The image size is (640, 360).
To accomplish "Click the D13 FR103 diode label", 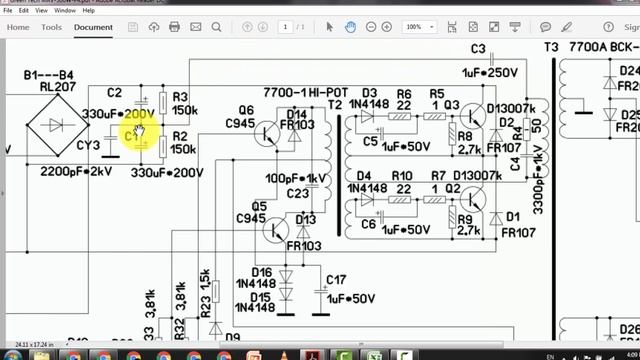I will [x=304, y=233].
